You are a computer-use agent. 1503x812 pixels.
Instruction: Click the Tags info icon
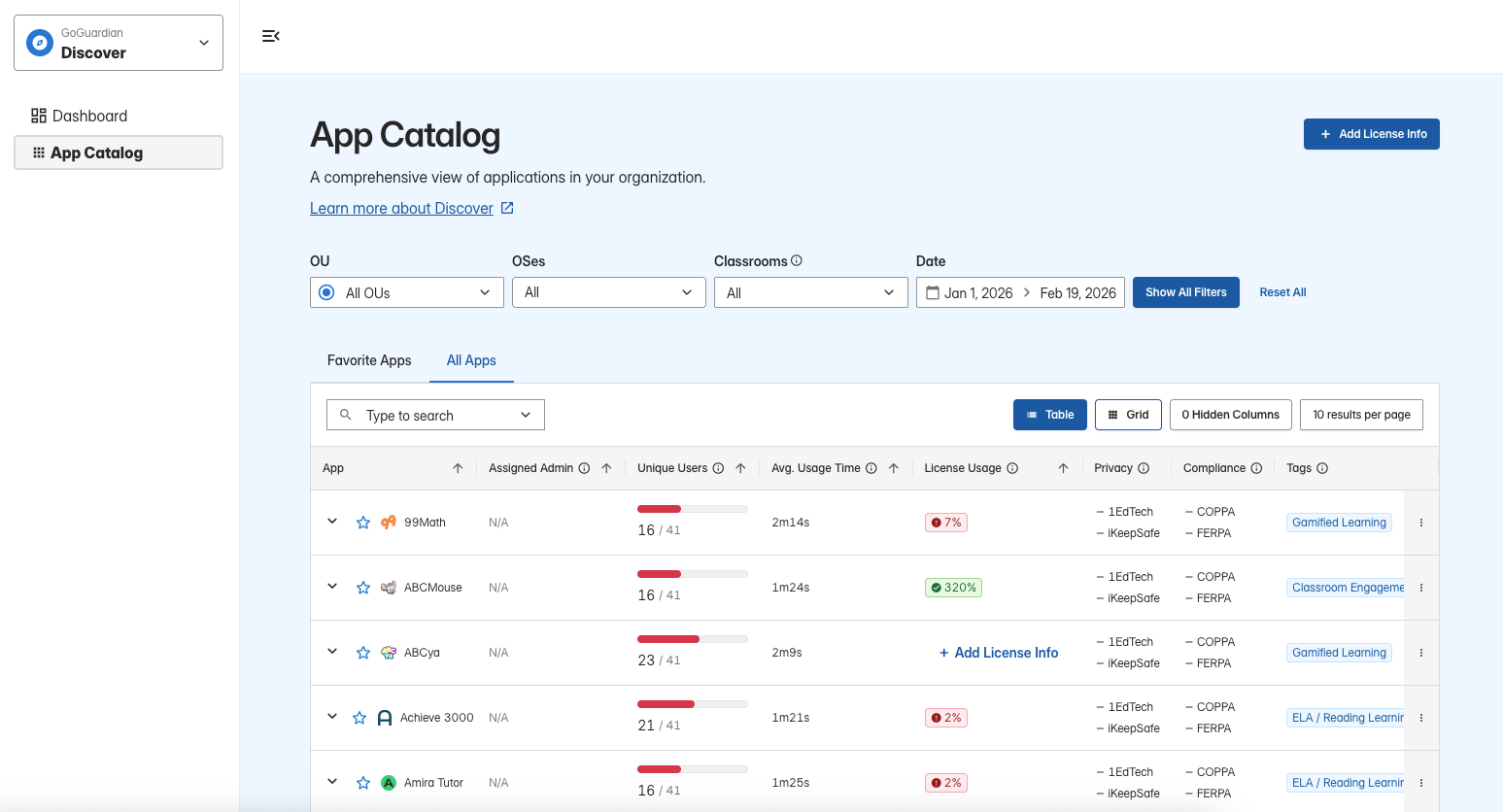tap(1322, 468)
